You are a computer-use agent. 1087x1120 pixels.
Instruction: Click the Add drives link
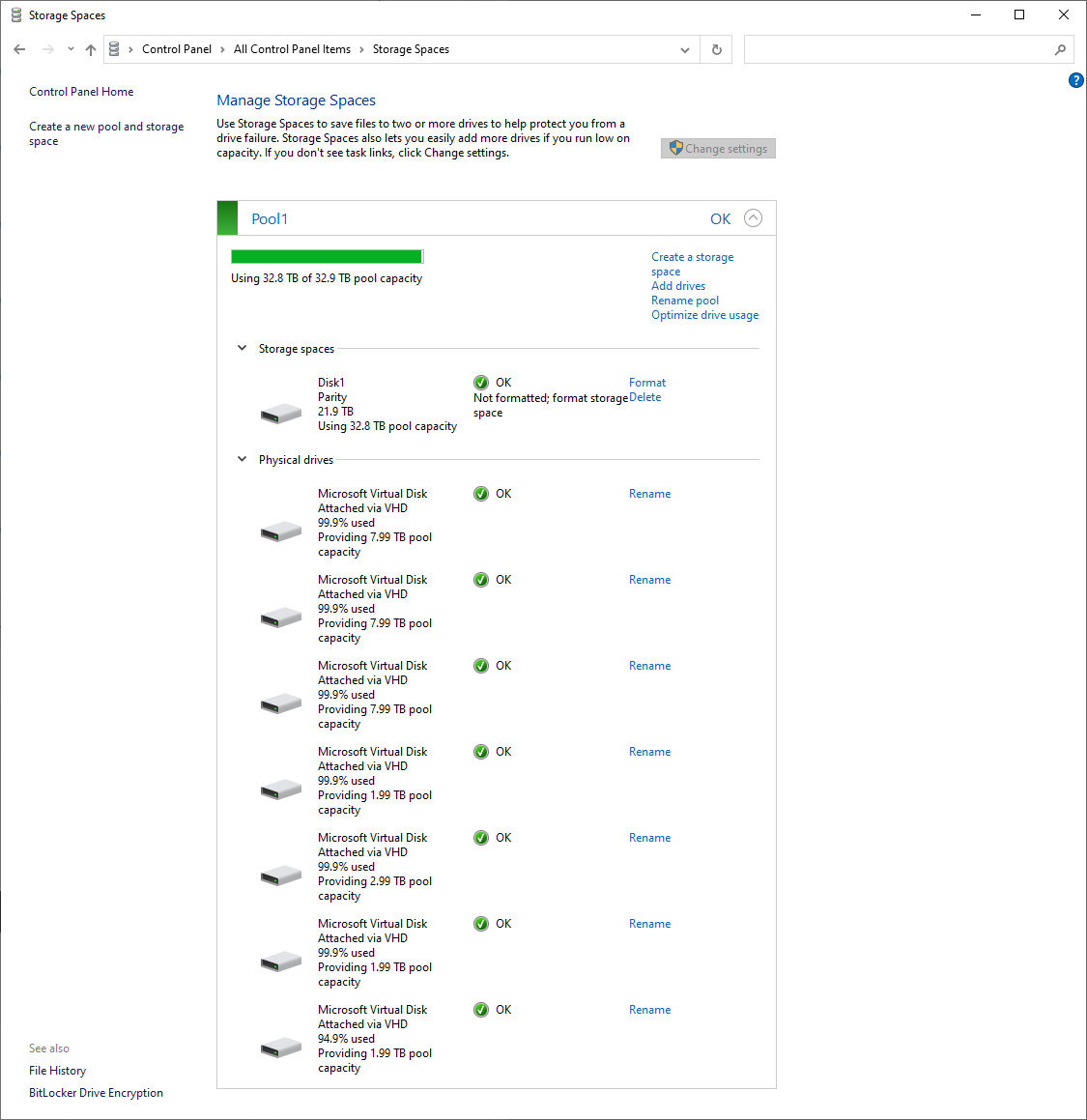[677, 286]
